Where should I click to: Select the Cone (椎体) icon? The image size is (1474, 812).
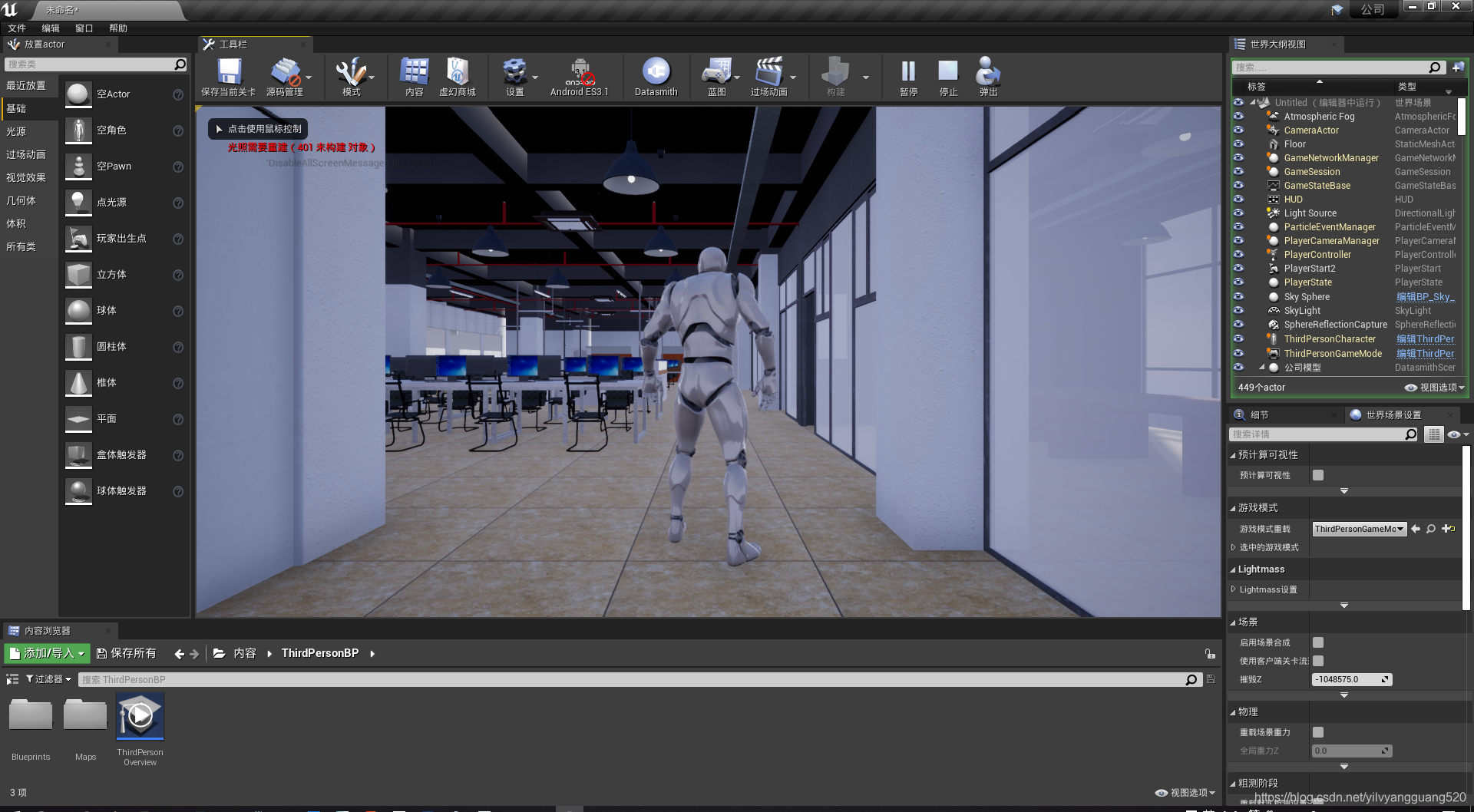coord(78,383)
